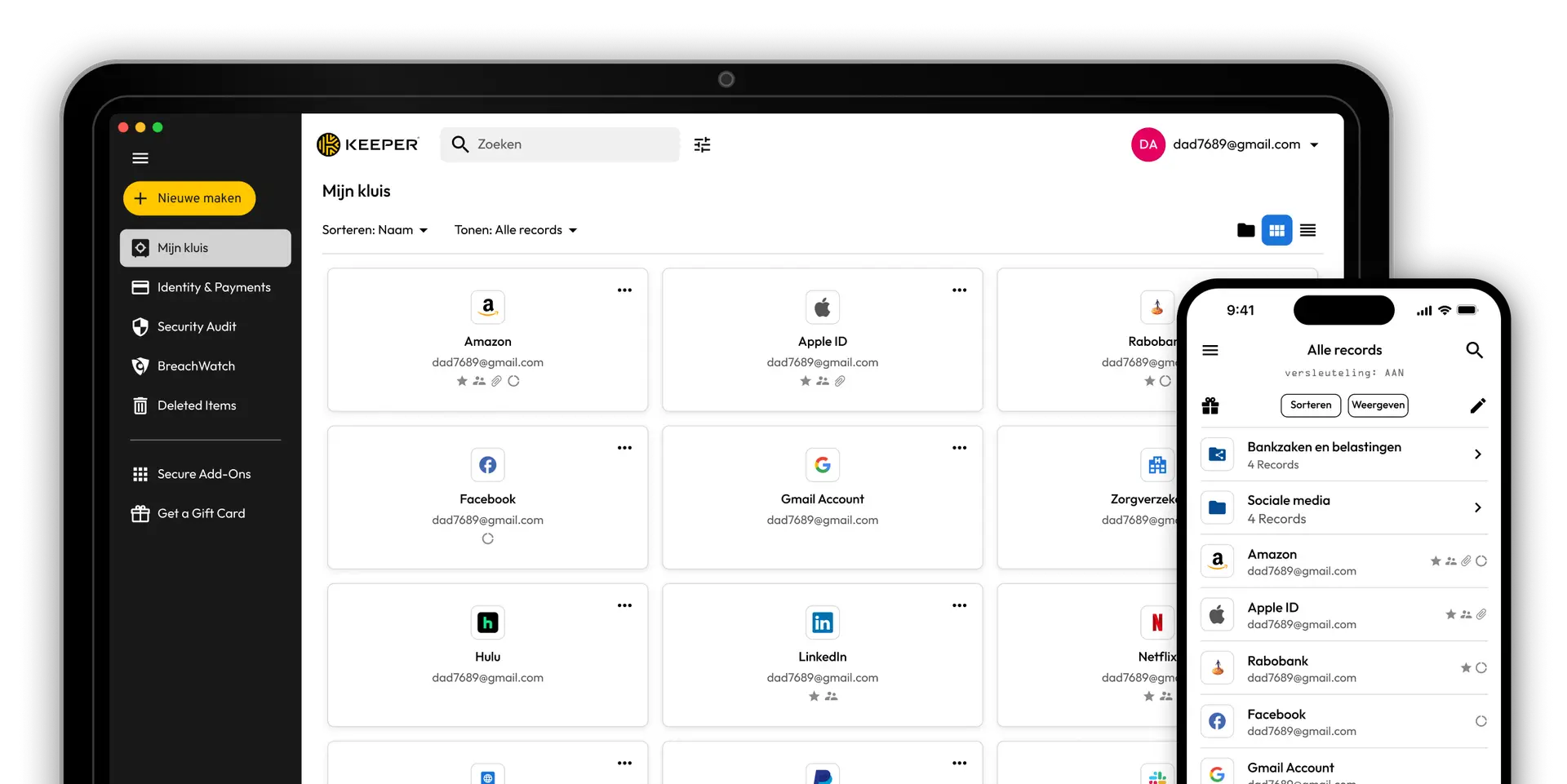Open more options on Hulu card
The image size is (1567, 784).
coord(624,605)
